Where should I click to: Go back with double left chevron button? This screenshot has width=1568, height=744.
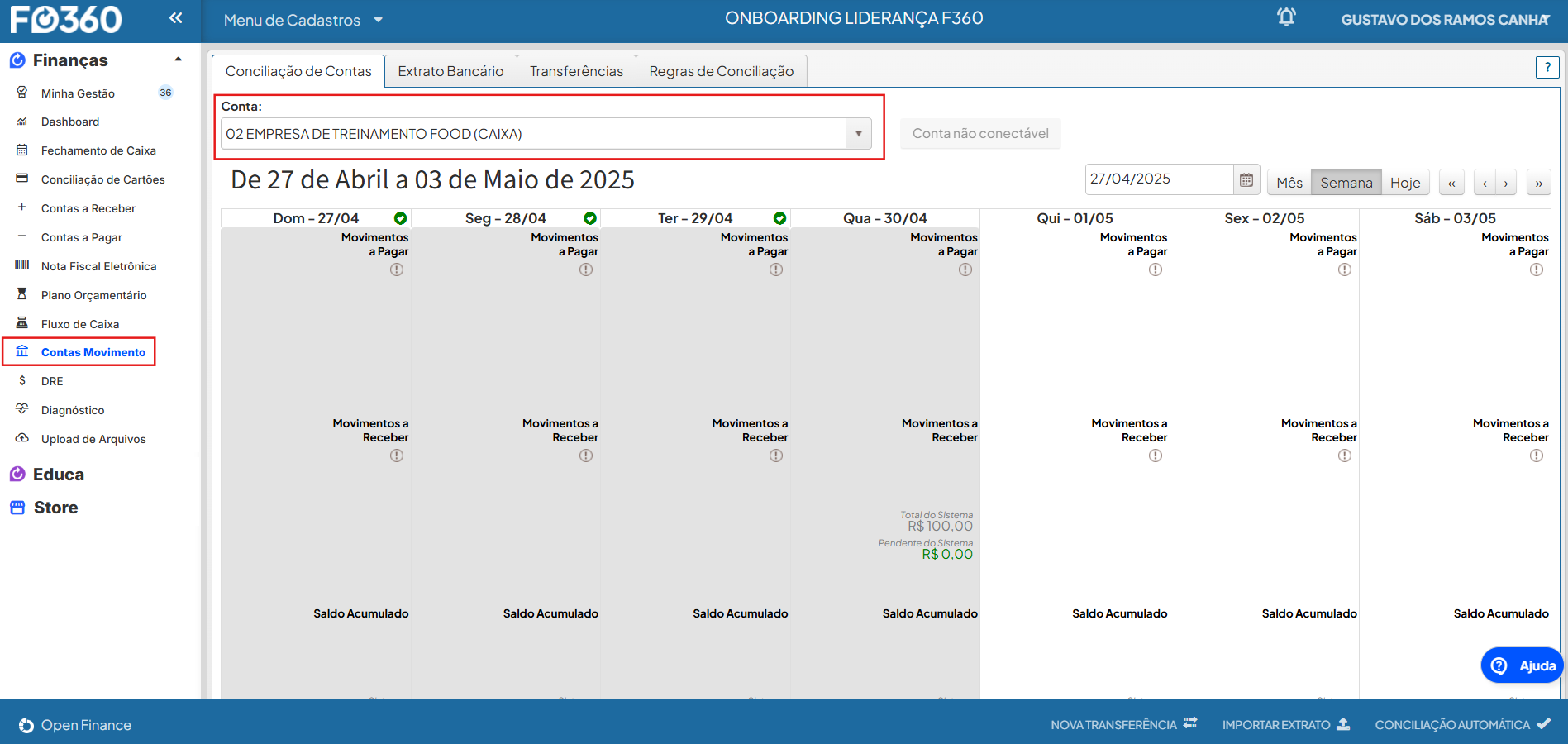1451,183
